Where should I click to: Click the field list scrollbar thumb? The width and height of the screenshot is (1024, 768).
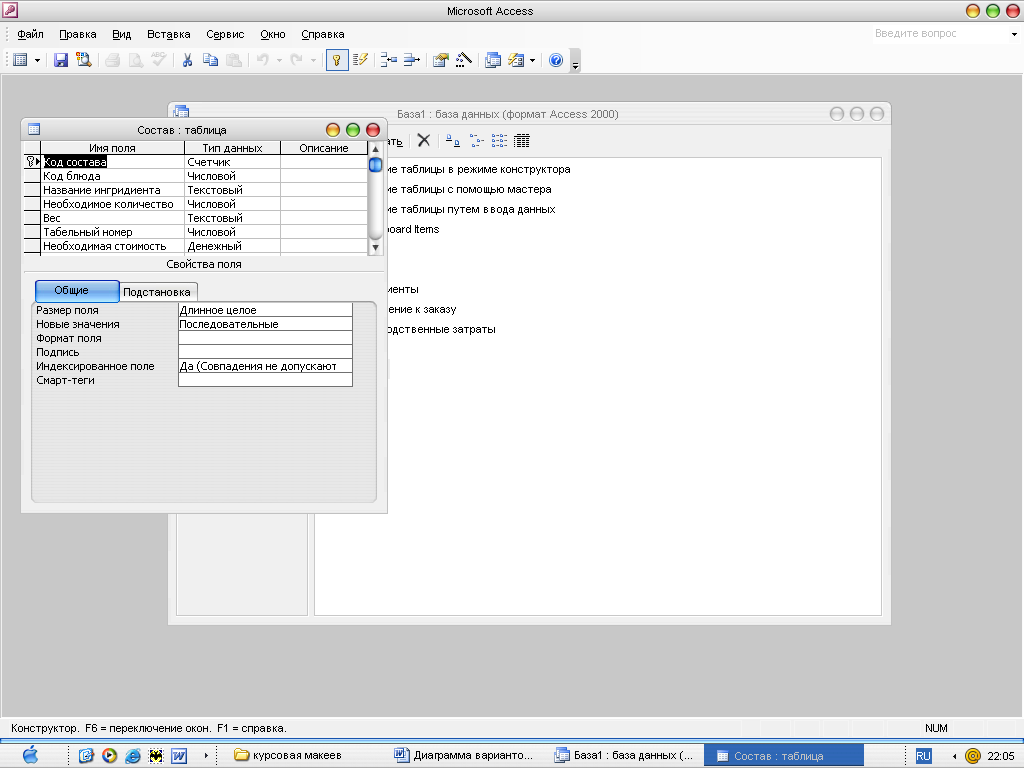pos(376,165)
